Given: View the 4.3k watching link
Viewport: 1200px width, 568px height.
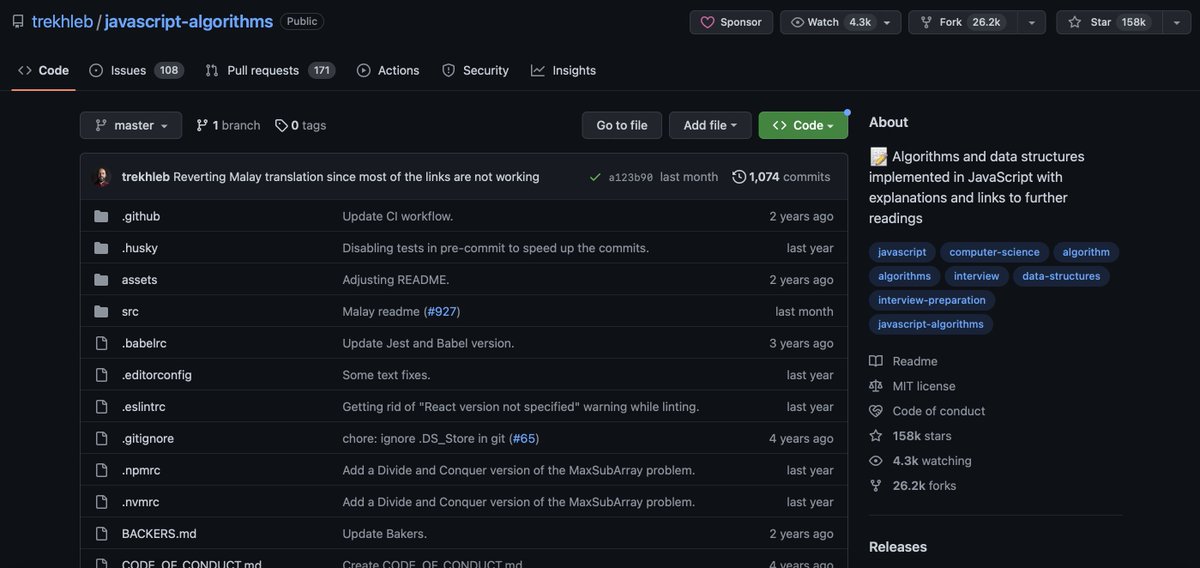Looking at the screenshot, I should tap(920, 461).
